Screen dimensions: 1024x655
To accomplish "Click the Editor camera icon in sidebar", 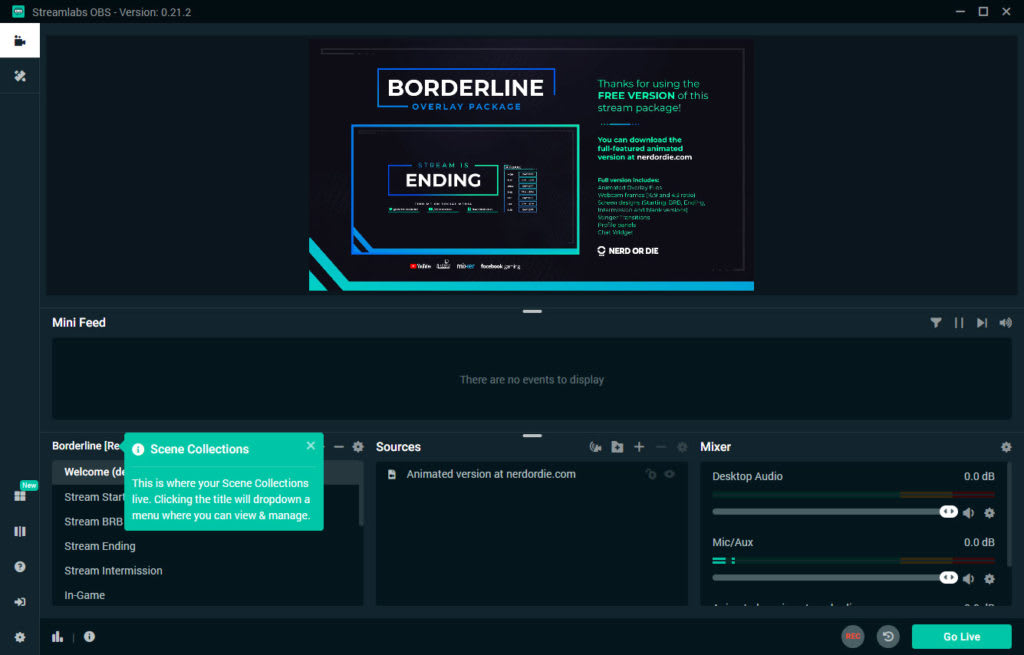I will [19, 41].
